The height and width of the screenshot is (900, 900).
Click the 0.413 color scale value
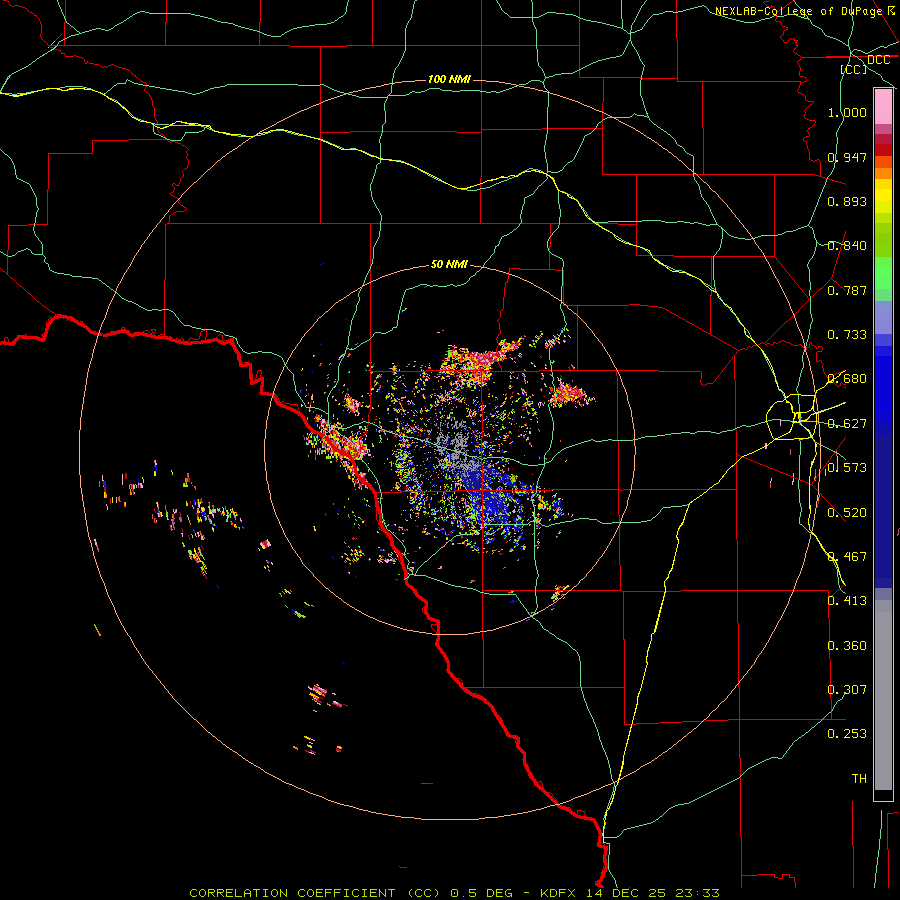tap(847, 601)
